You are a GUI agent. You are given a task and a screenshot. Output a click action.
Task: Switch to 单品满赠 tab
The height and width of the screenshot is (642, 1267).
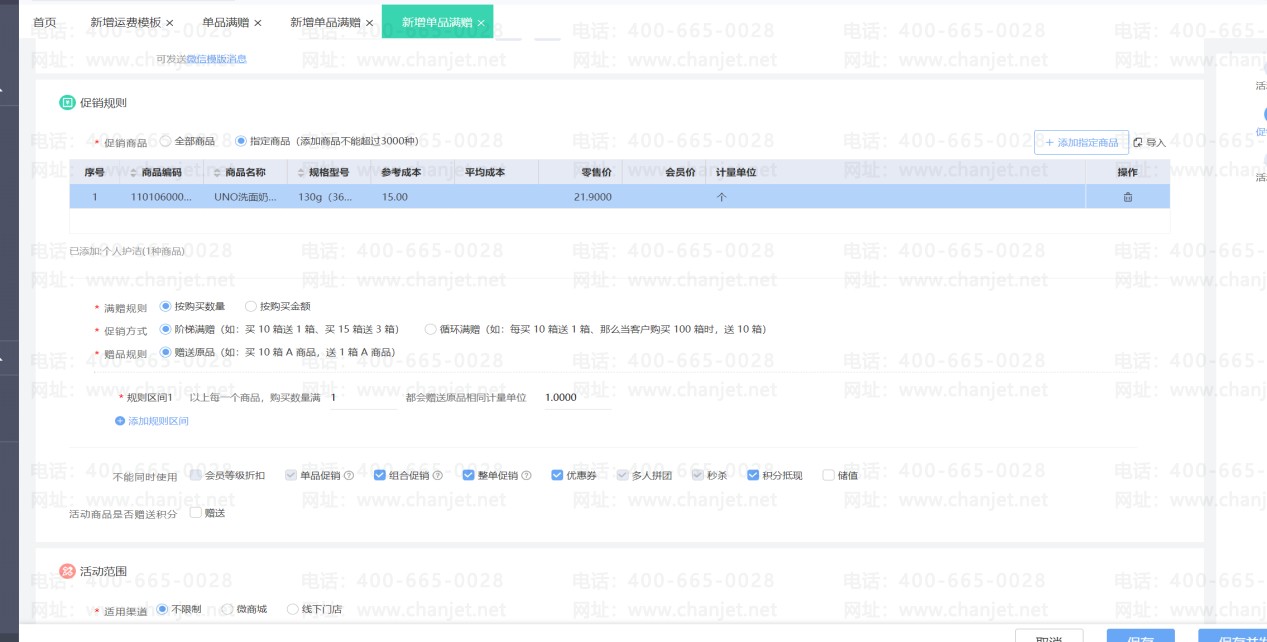[226, 22]
